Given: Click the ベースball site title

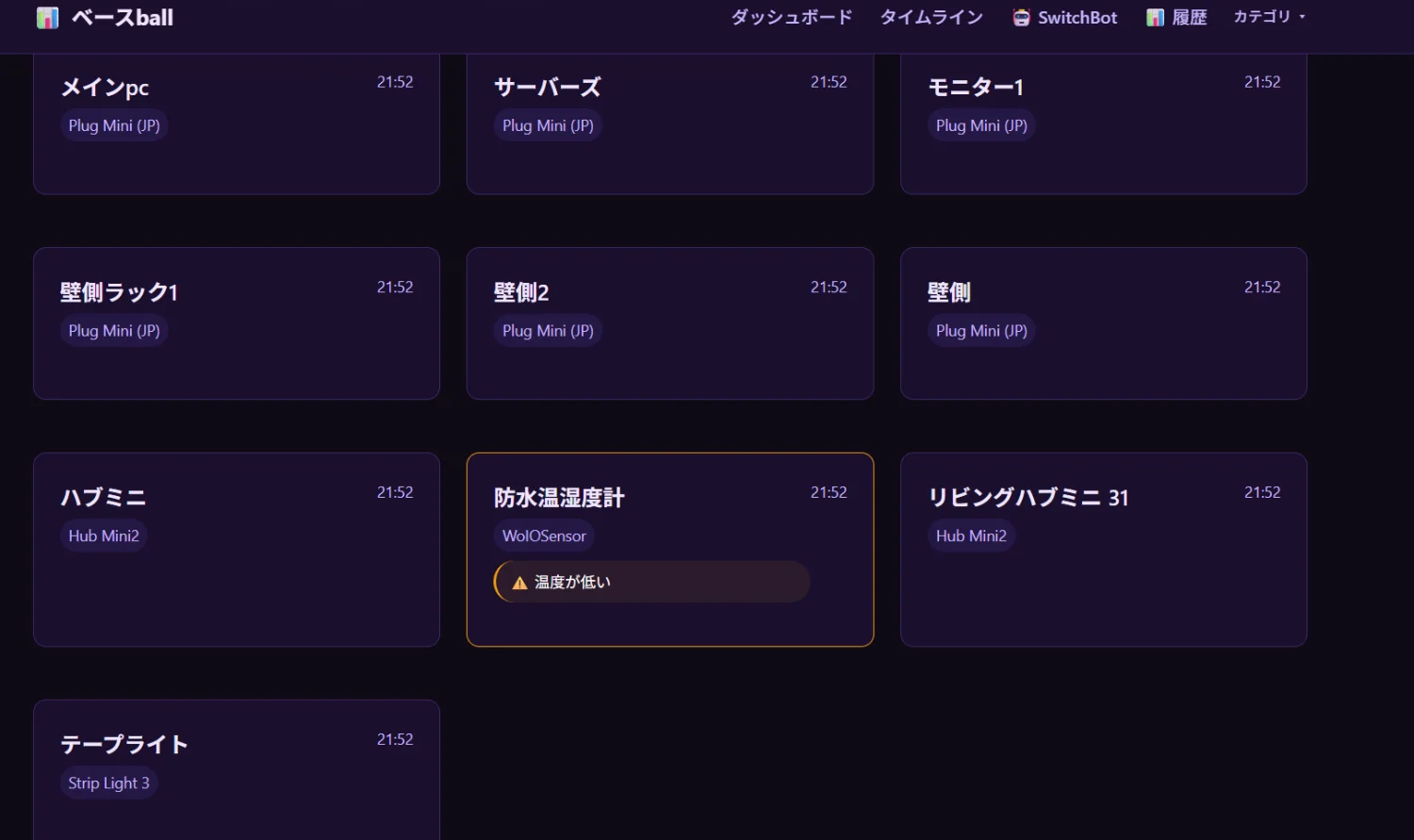Looking at the screenshot, I should pos(123,18).
